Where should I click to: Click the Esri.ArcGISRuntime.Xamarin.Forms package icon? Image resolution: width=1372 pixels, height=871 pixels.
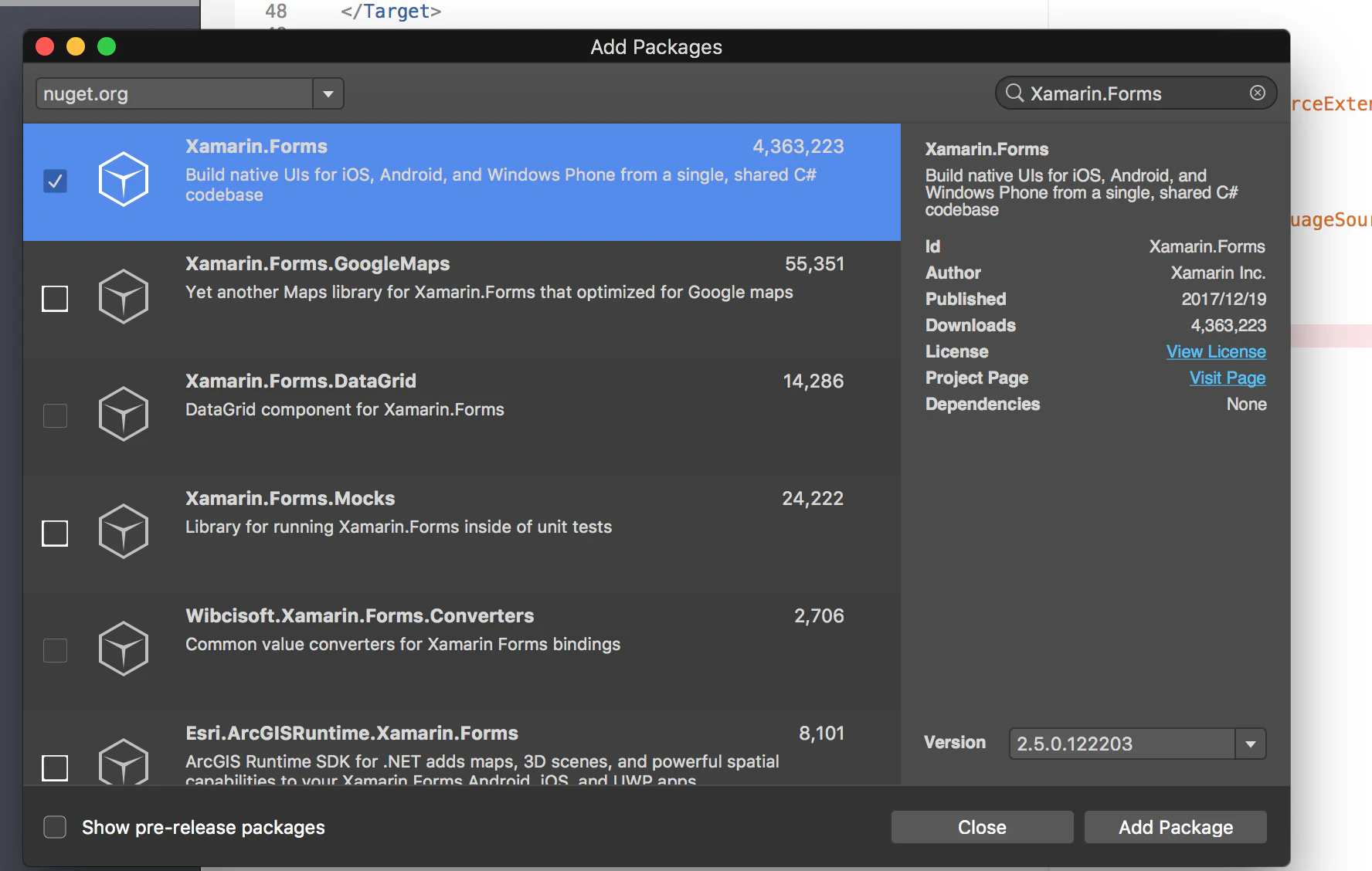click(x=124, y=761)
